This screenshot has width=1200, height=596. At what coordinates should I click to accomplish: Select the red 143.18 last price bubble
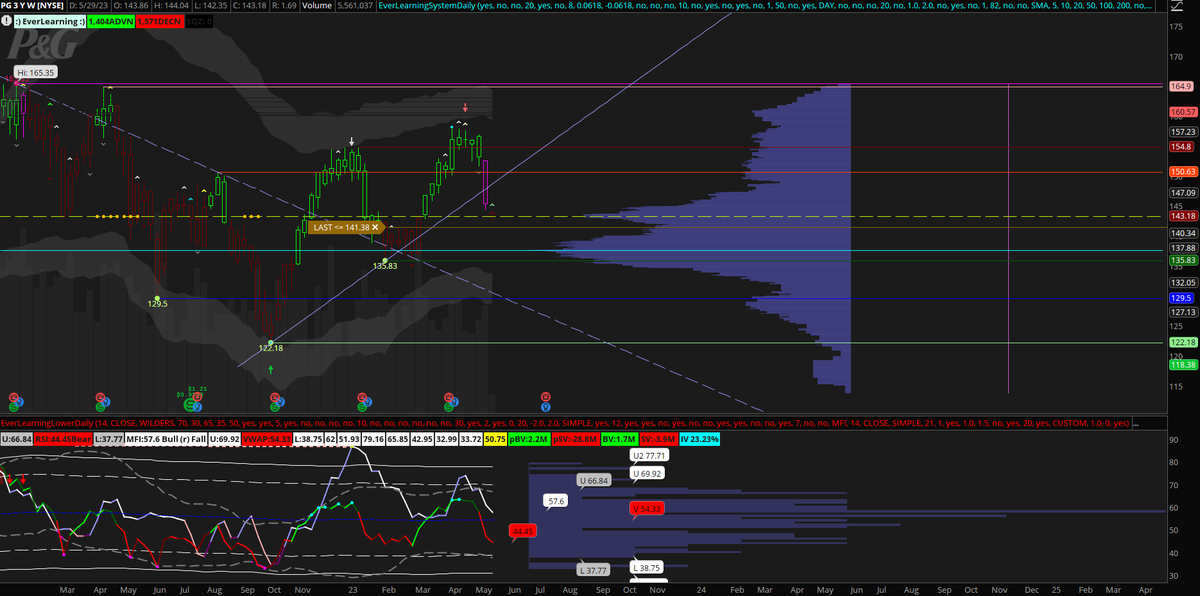coord(1183,216)
